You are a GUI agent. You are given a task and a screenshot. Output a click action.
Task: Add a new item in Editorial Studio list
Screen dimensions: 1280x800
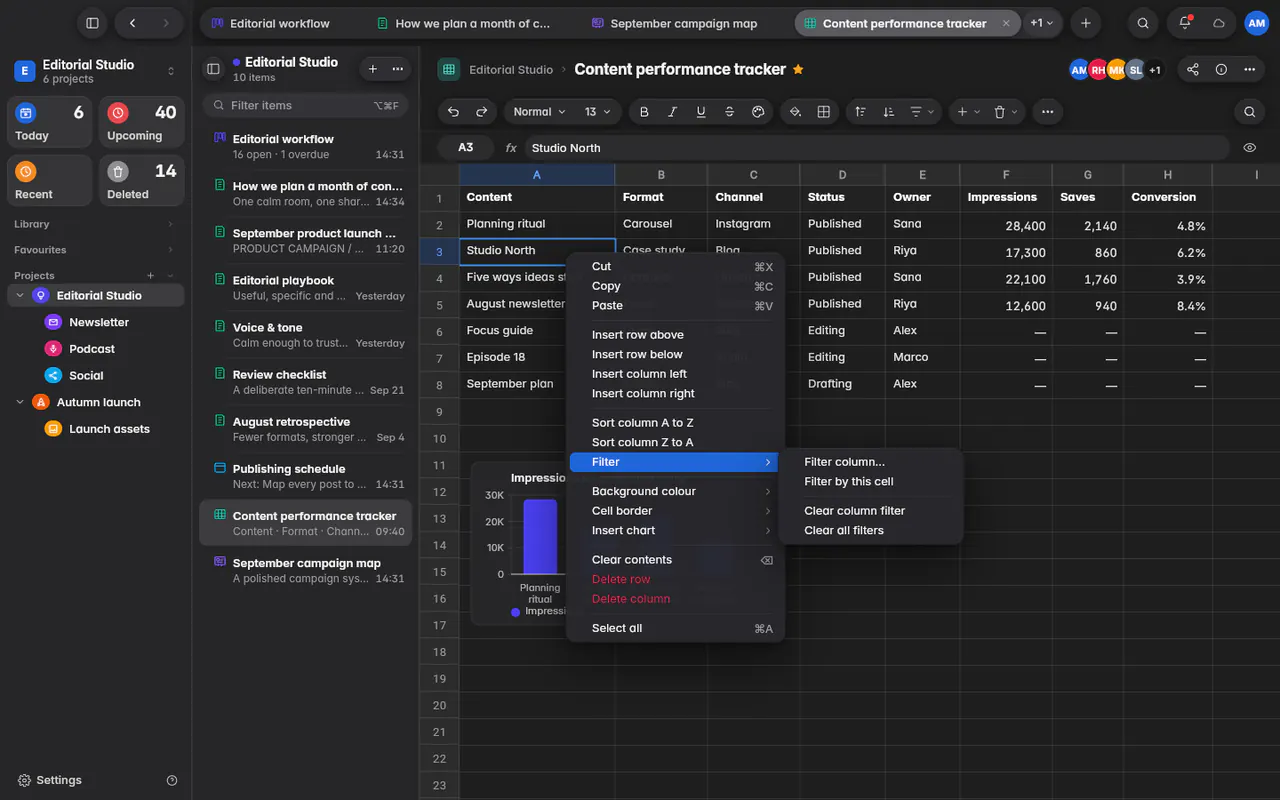pos(372,68)
